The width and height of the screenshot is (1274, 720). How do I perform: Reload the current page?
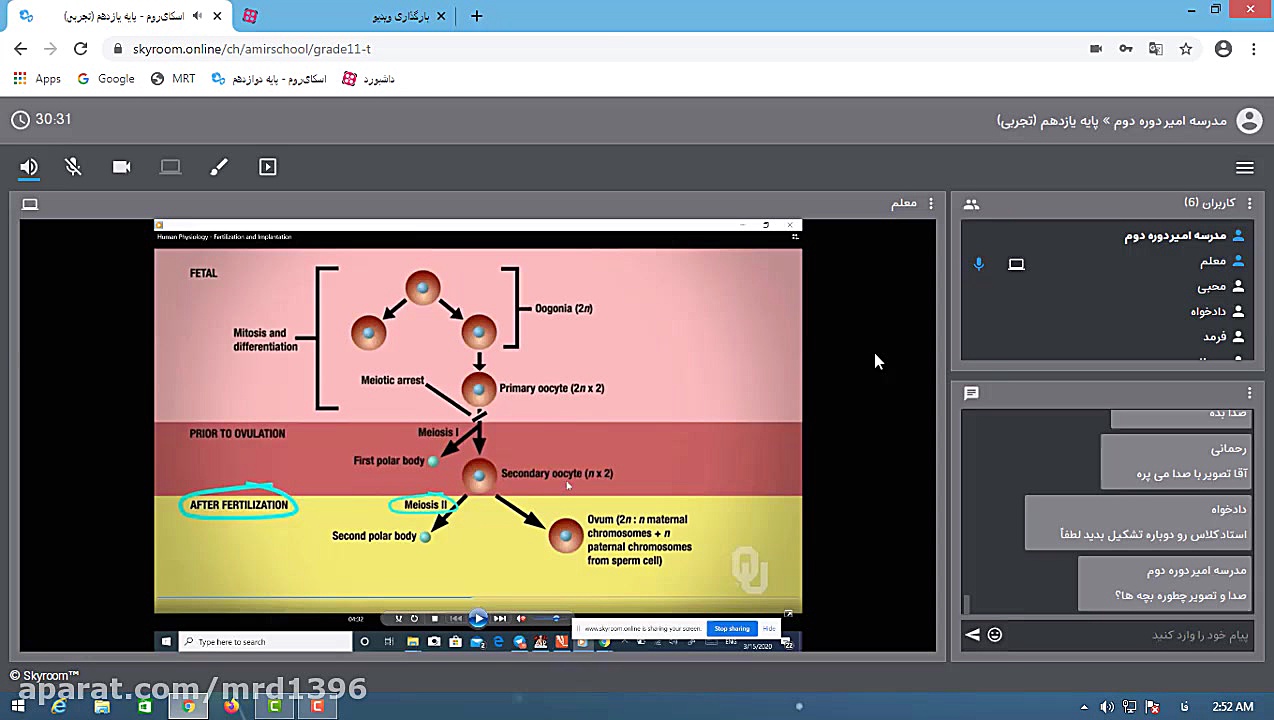click(x=81, y=49)
